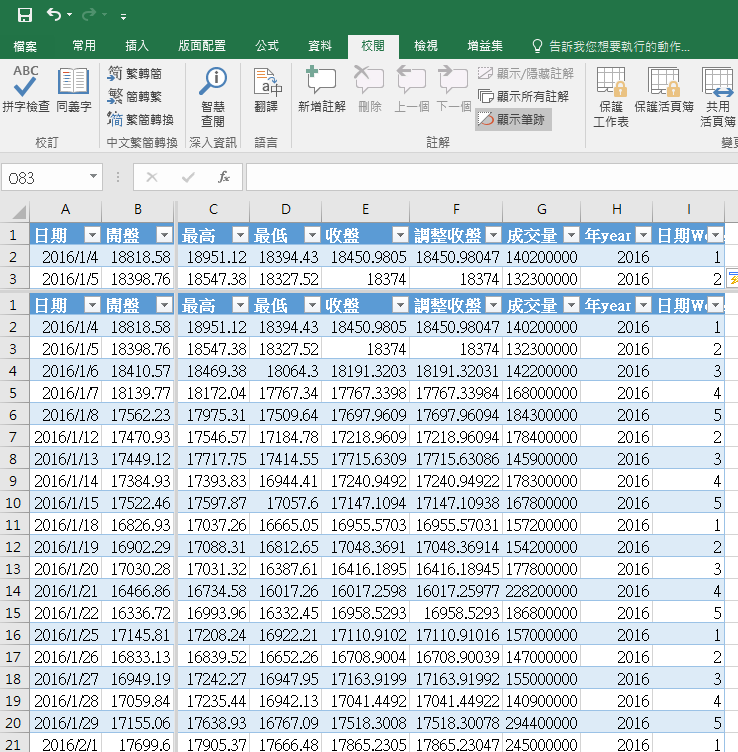Viewport: 738px width, 752px height.
Task: Open 智慧查閱 smart lookup
Action: click(x=212, y=97)
